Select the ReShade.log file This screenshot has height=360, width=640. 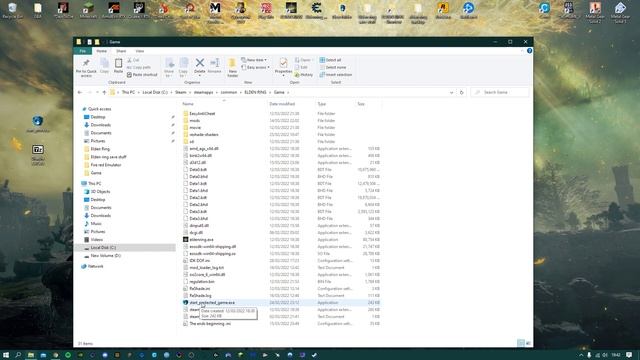click(x=200, y=296)
